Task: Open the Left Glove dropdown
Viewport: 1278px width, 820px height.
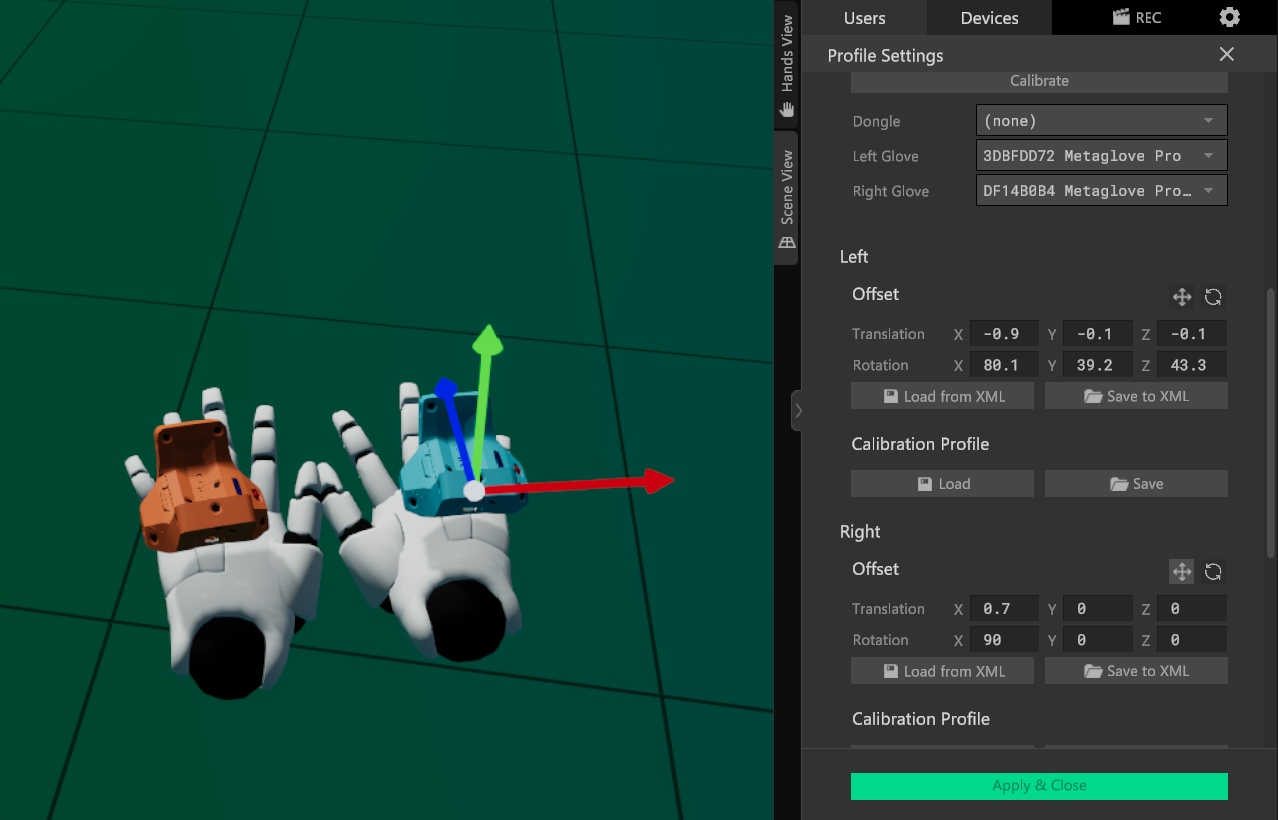Action: click(1101, 156)
